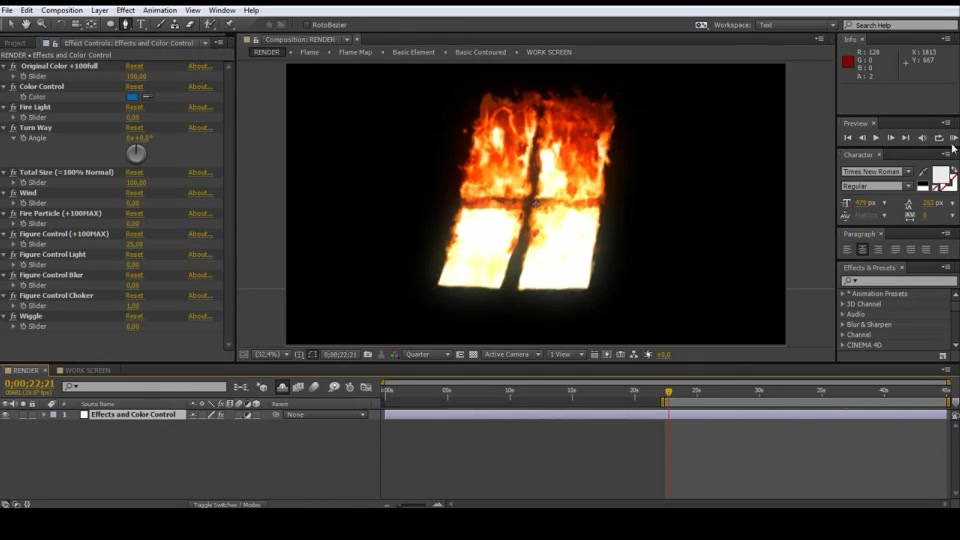Open the Composition menu
Image resolution: width=960 pixels, height=540 pixels.
62,10
